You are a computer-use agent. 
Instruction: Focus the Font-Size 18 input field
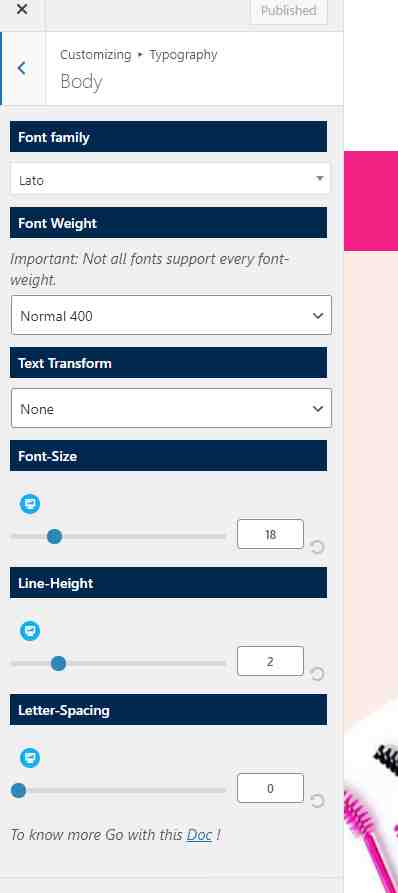tap(270, 534)
